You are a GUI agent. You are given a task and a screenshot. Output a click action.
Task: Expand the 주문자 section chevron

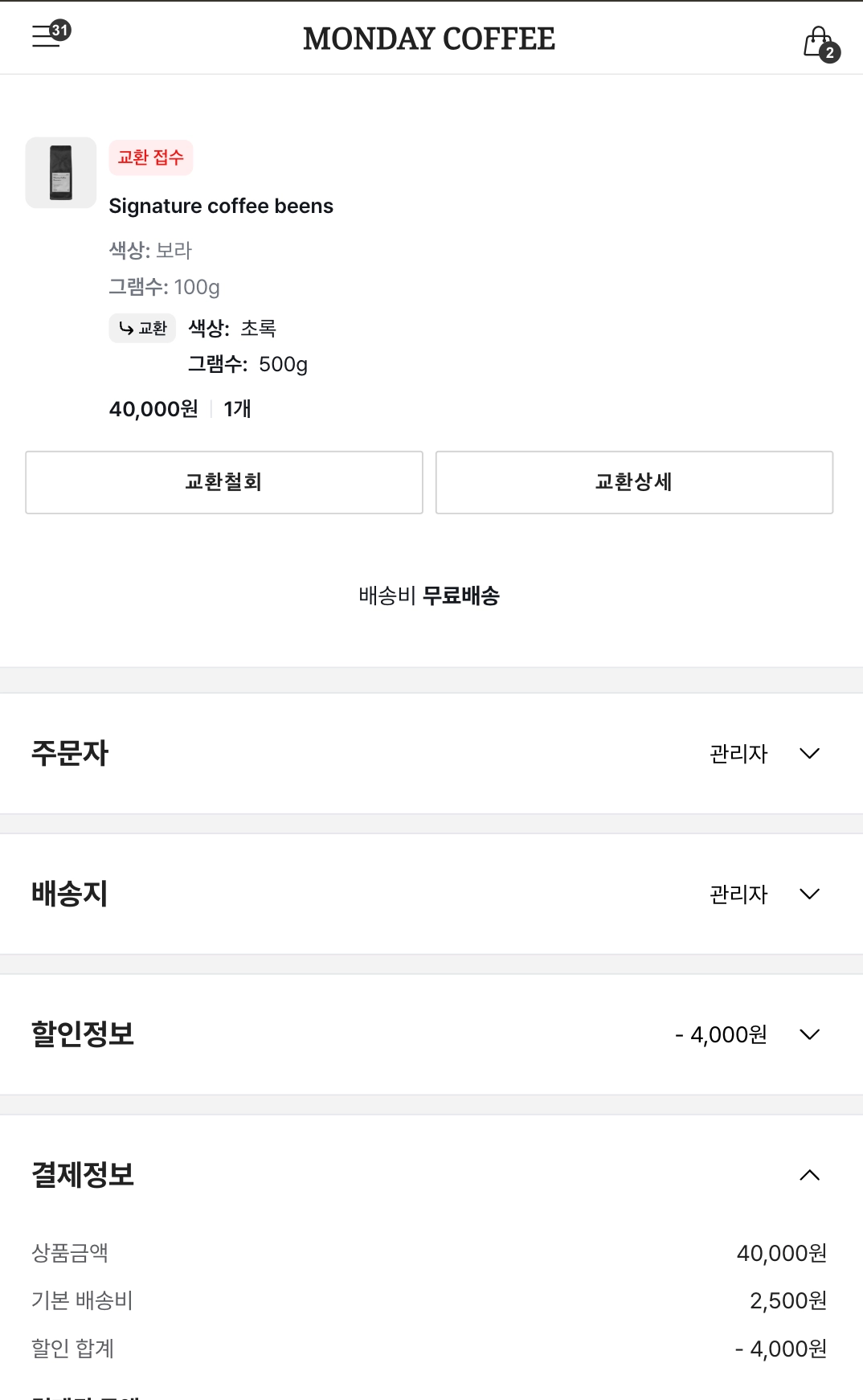tap(809, 754)
